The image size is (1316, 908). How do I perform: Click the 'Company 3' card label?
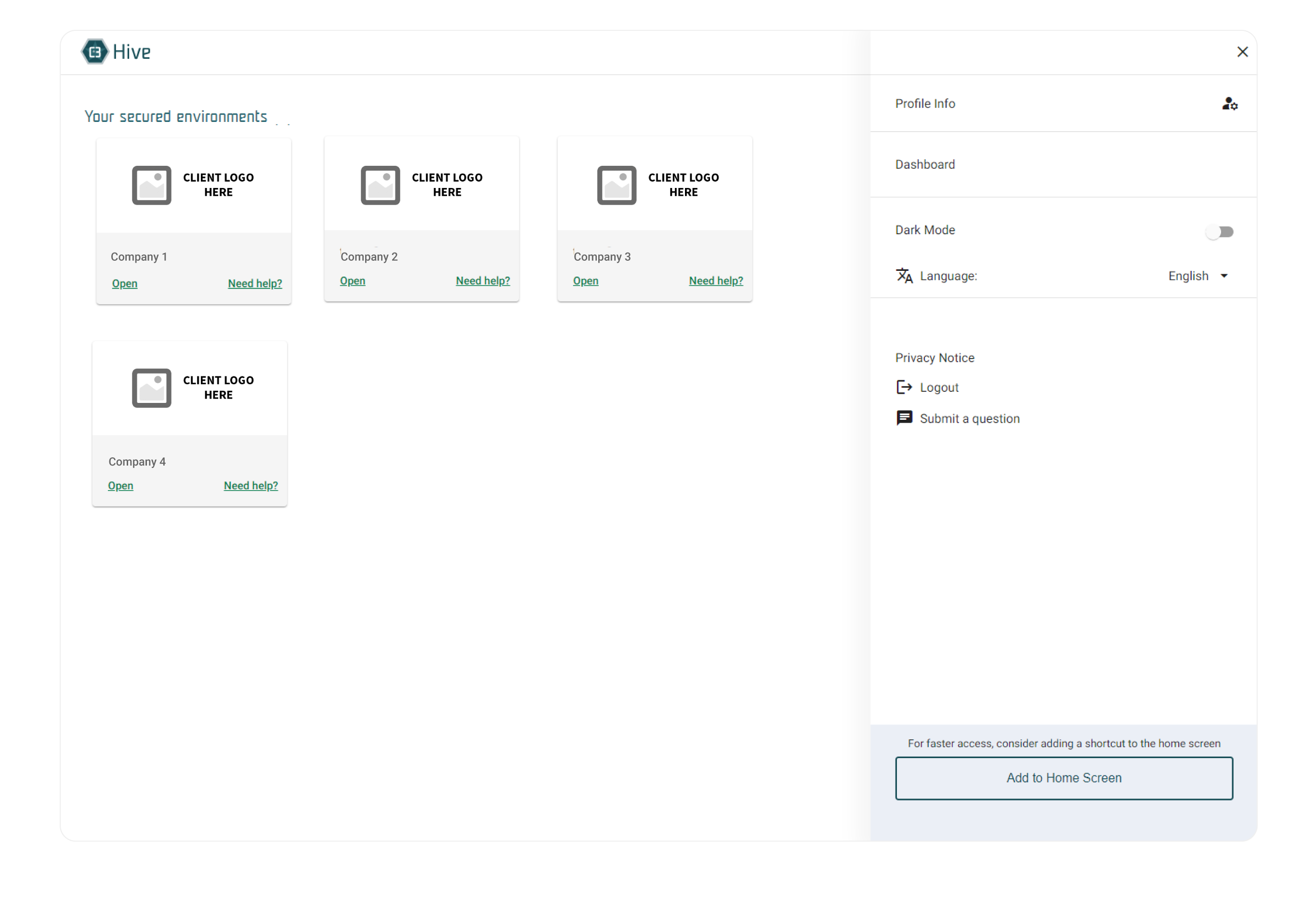(x=602, y=256)
